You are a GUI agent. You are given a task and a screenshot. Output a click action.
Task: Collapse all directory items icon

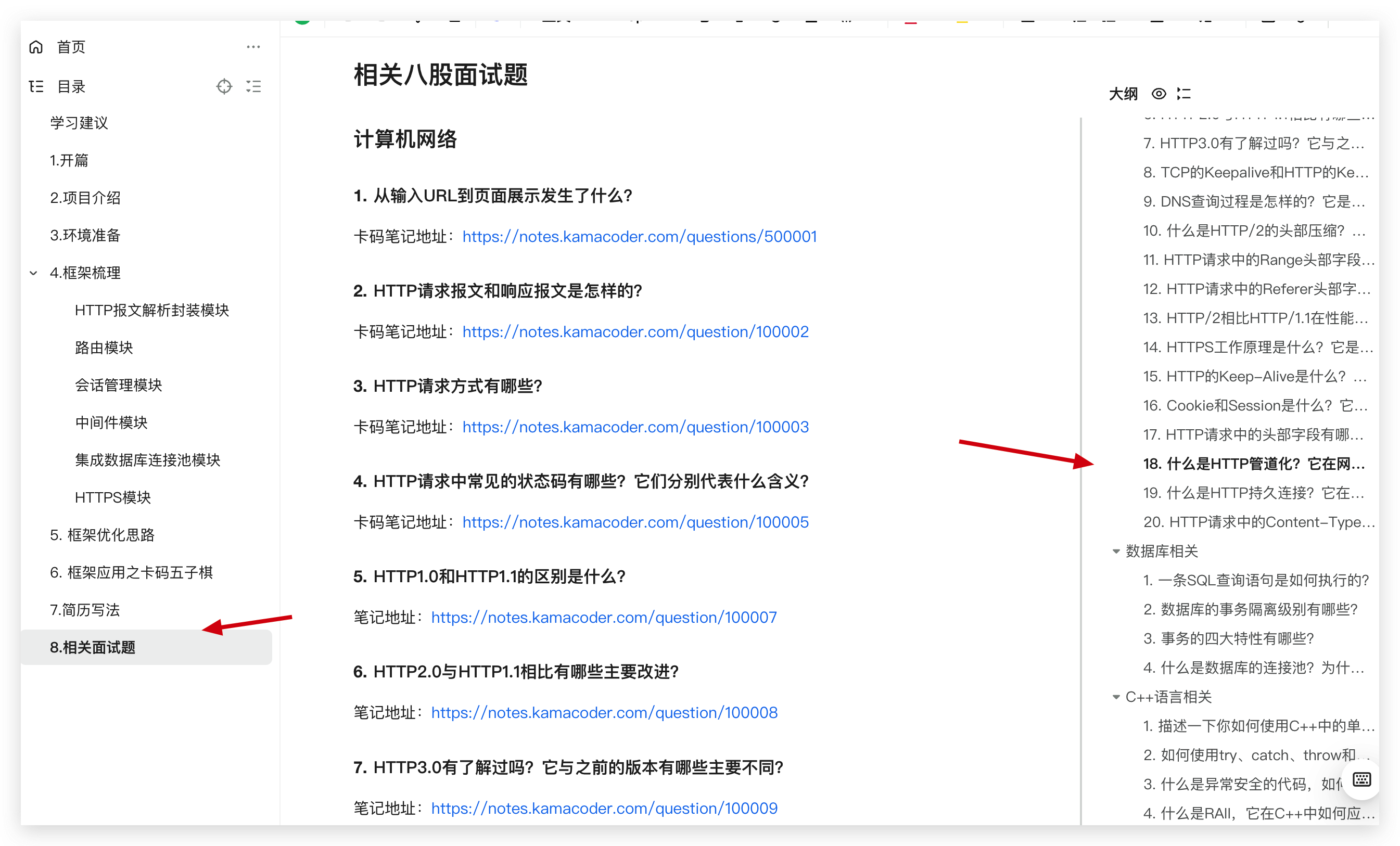coord(253,86)
